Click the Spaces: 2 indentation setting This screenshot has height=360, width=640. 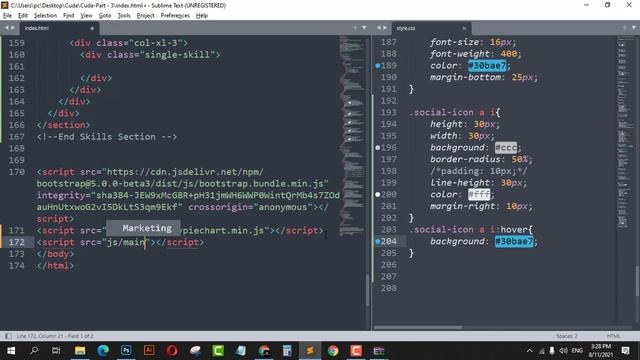567,336
